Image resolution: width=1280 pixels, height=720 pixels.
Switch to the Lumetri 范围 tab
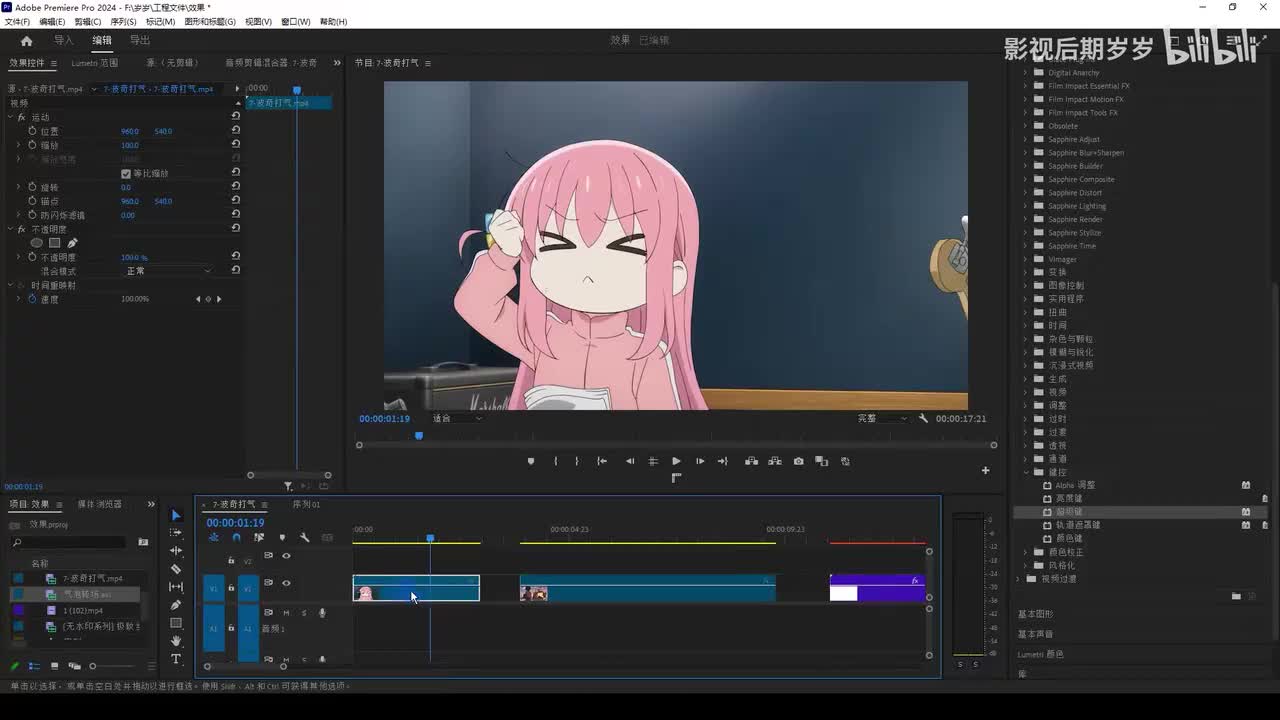(x=95, y=63)
